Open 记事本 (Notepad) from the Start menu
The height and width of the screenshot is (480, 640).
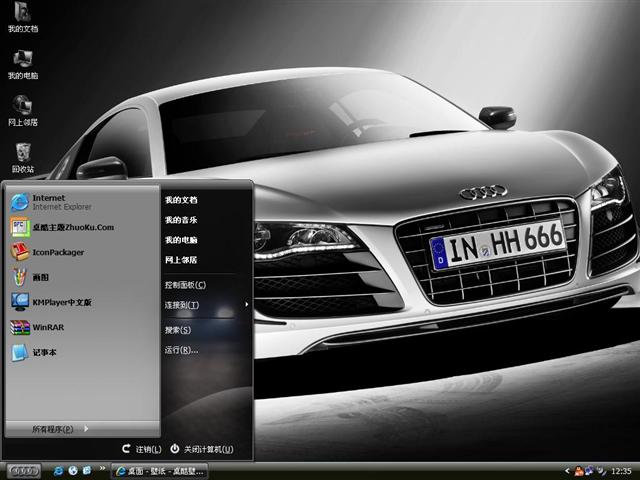tap(44, 352)
